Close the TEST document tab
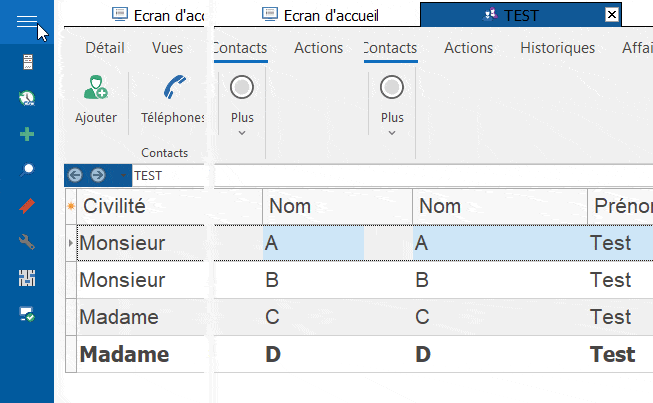 (612, 15)
